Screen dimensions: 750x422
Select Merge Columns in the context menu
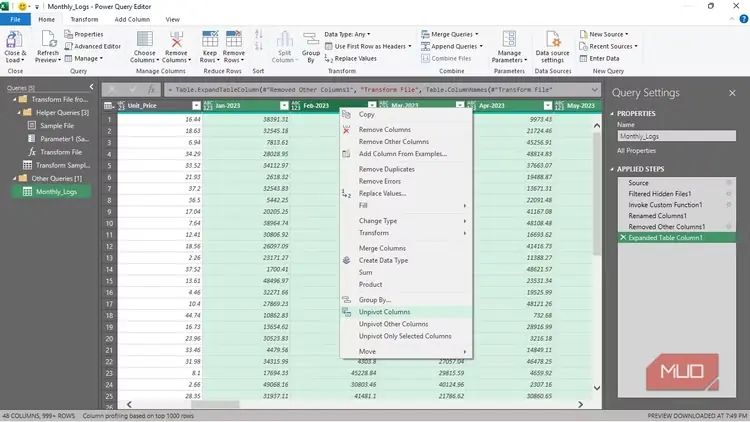point(406,248)
